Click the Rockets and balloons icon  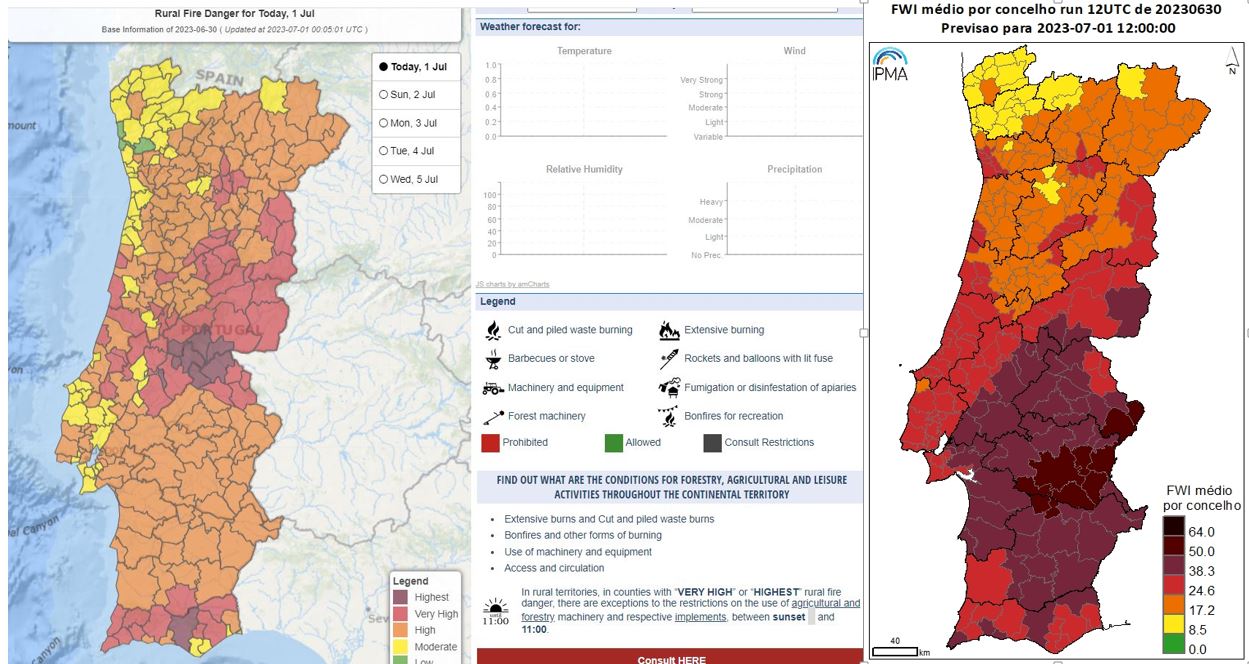tap(669, 359)
